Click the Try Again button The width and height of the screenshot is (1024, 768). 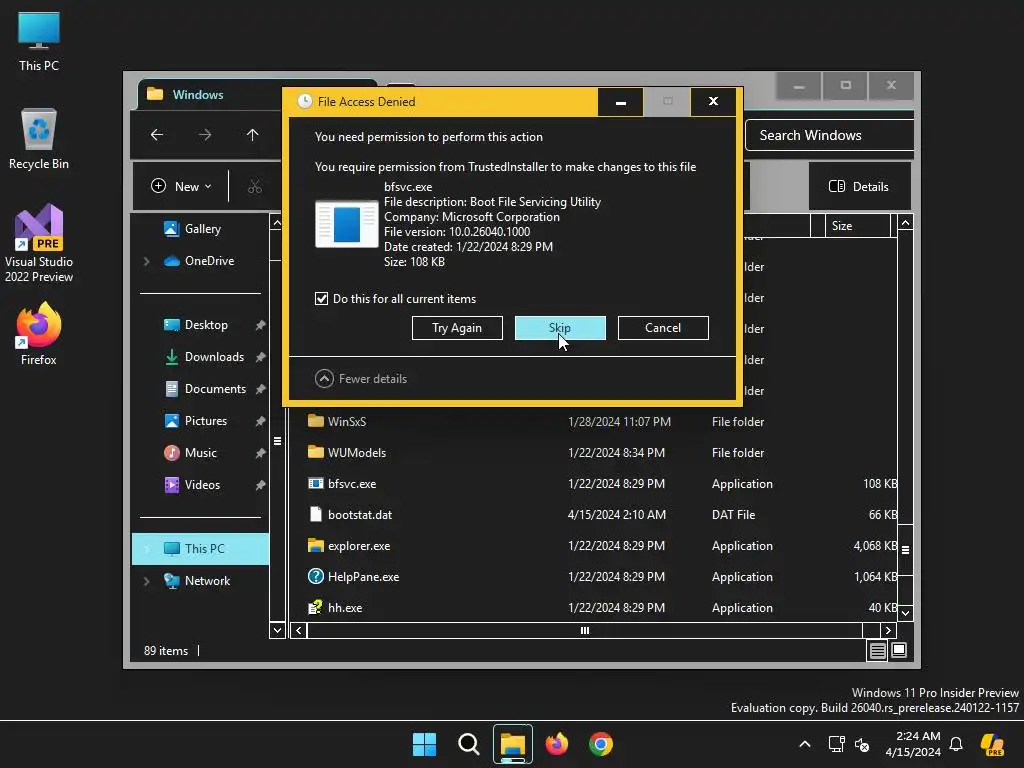(x=457, y=328)
